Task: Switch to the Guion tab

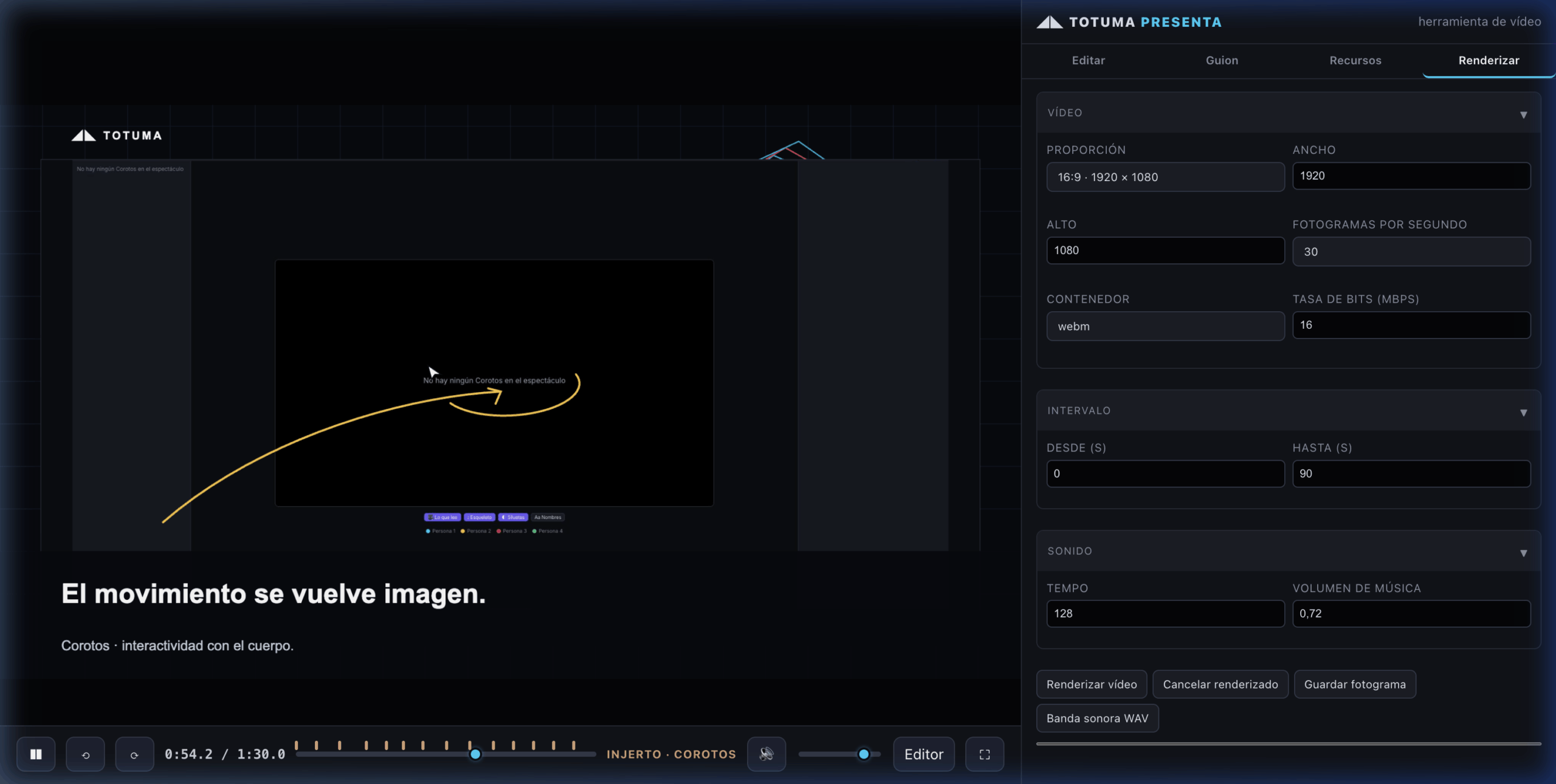Action: [x=1222, y=60]
